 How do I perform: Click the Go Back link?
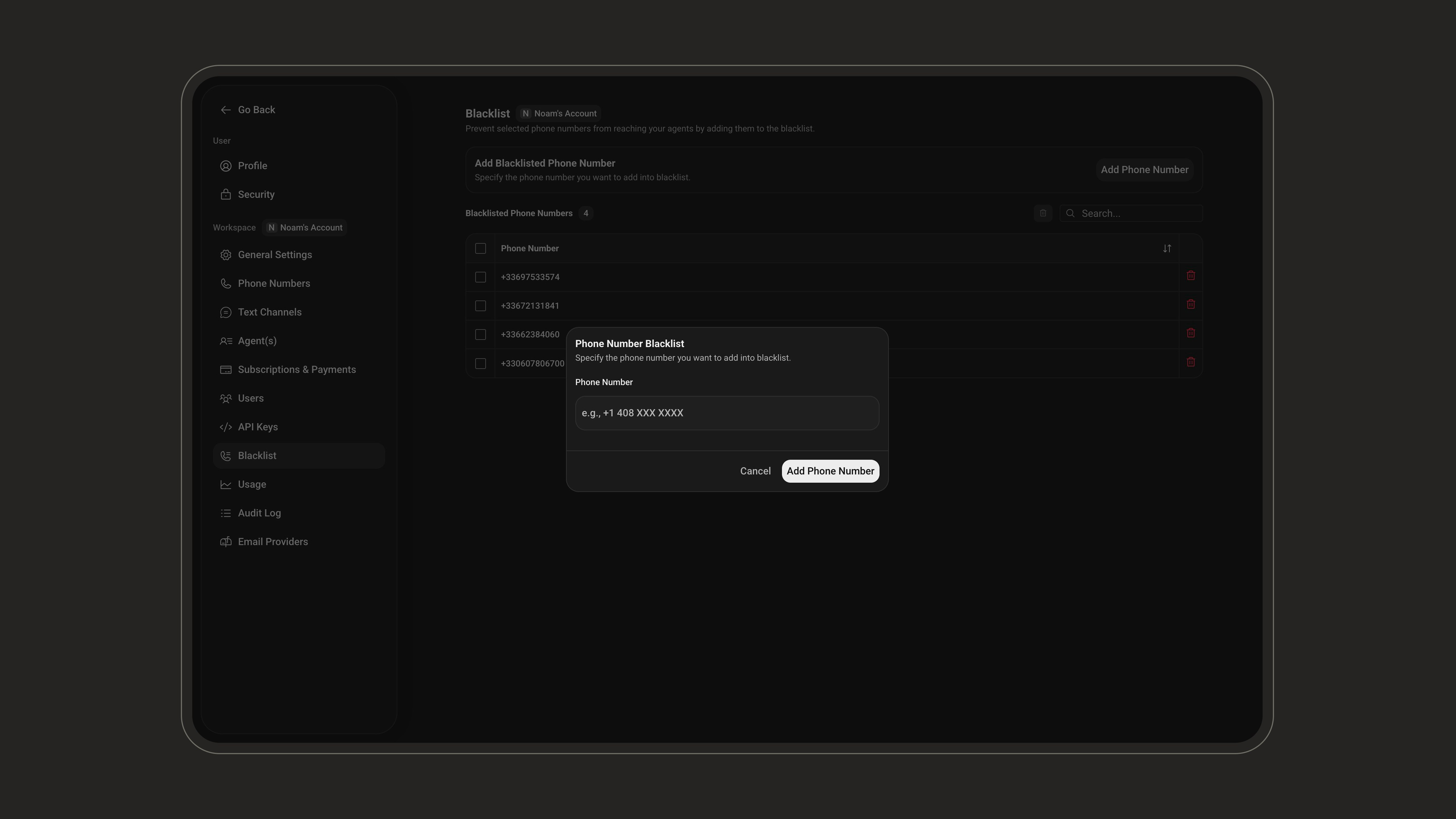(x=248, y=110)
